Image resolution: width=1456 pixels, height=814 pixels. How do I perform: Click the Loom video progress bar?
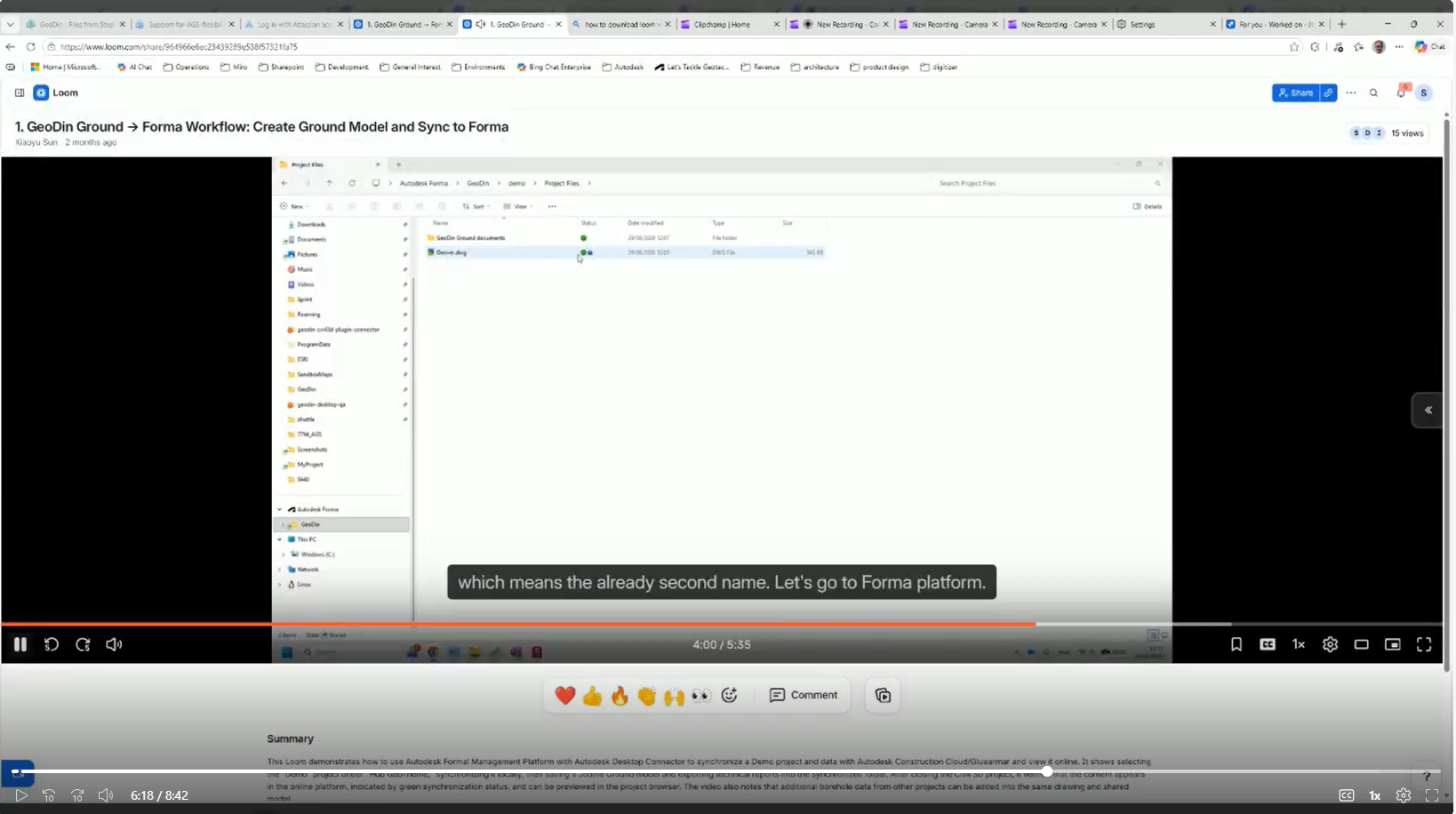[x=722, y=624]
